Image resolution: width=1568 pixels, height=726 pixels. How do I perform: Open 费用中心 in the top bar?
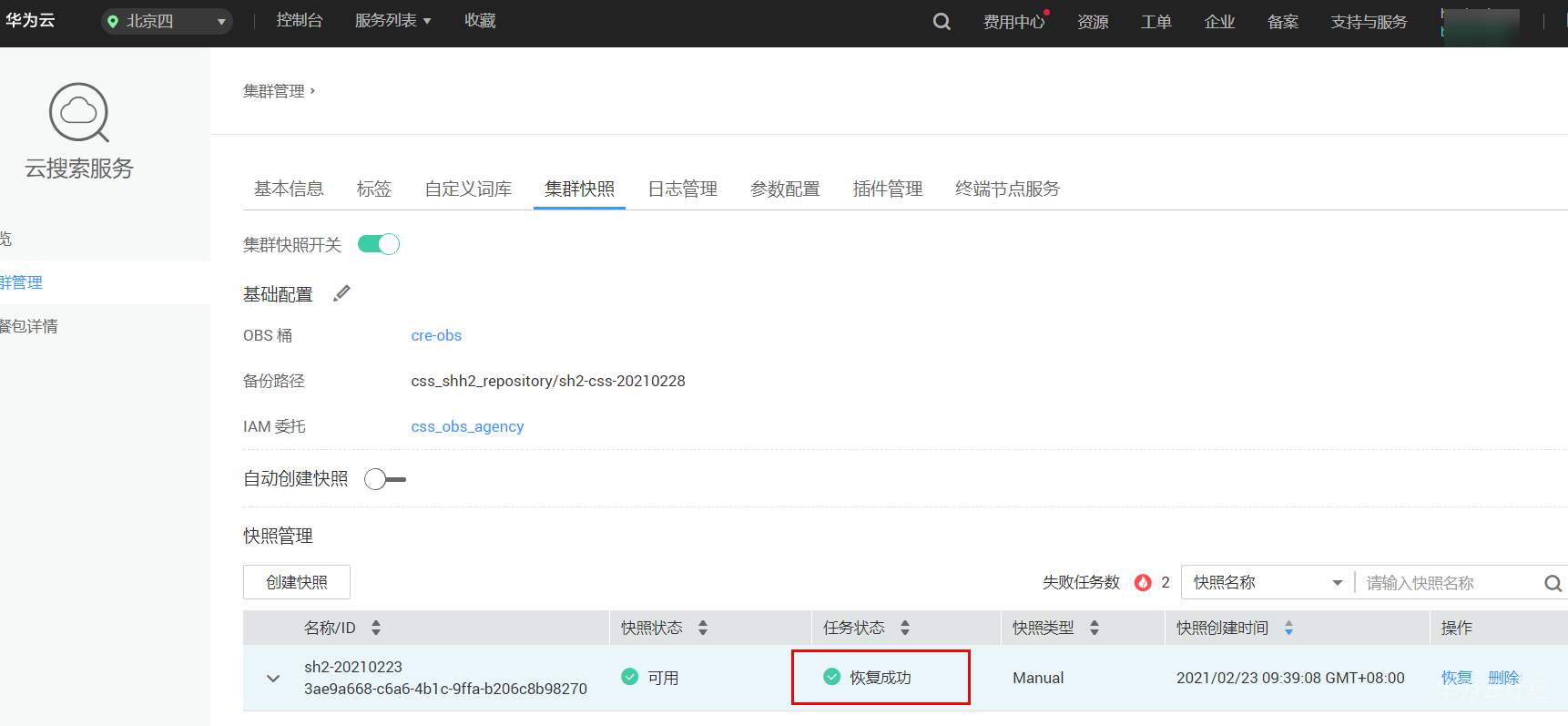[x=1013, y=22]
